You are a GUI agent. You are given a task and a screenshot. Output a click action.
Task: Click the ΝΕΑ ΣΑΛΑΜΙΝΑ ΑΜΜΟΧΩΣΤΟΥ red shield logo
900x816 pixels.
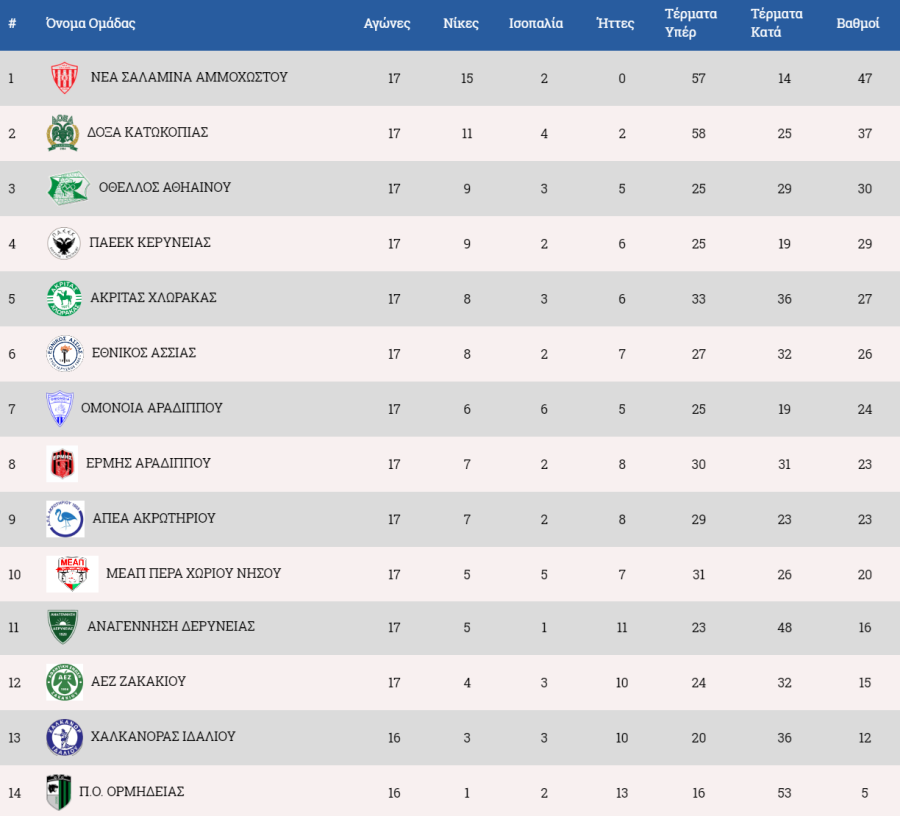point(64,77)
